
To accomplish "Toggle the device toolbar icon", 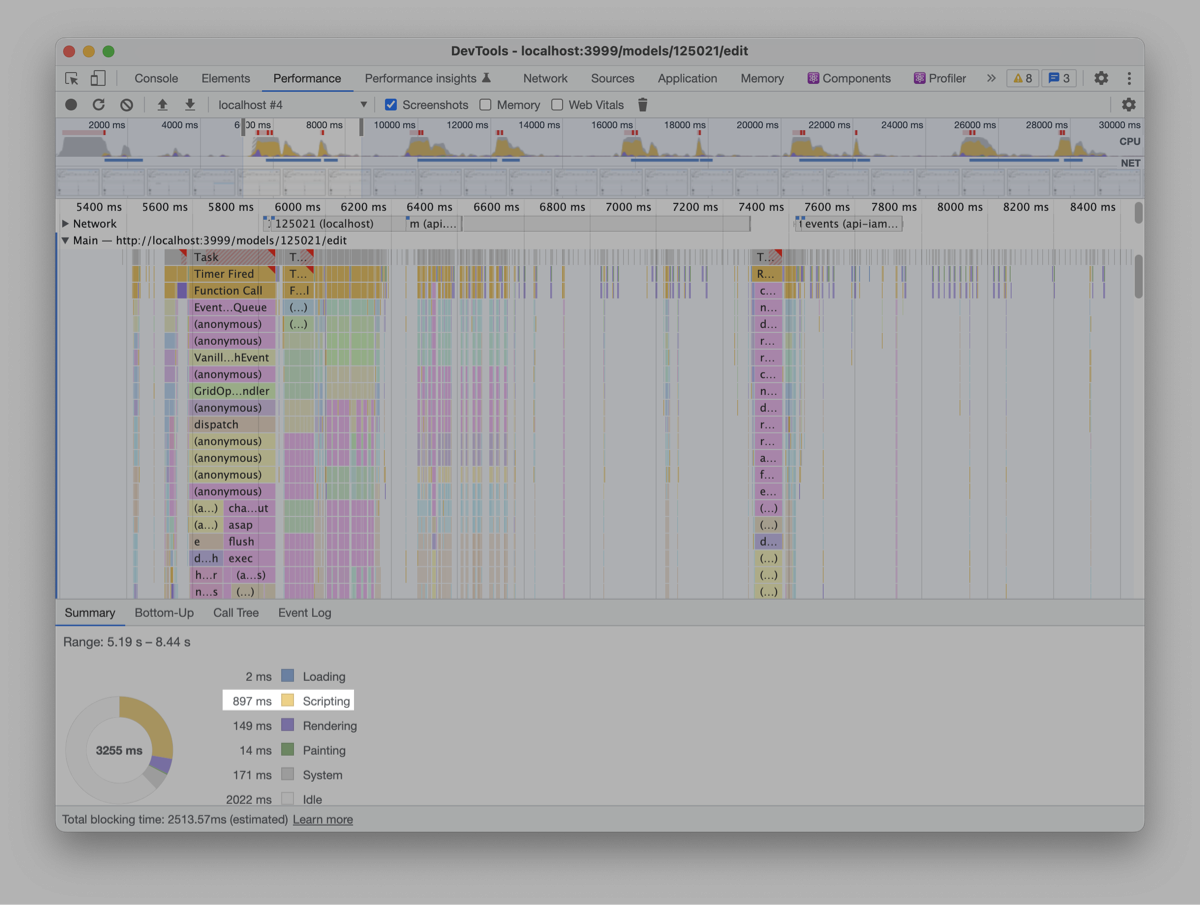I will coord(98,78).
